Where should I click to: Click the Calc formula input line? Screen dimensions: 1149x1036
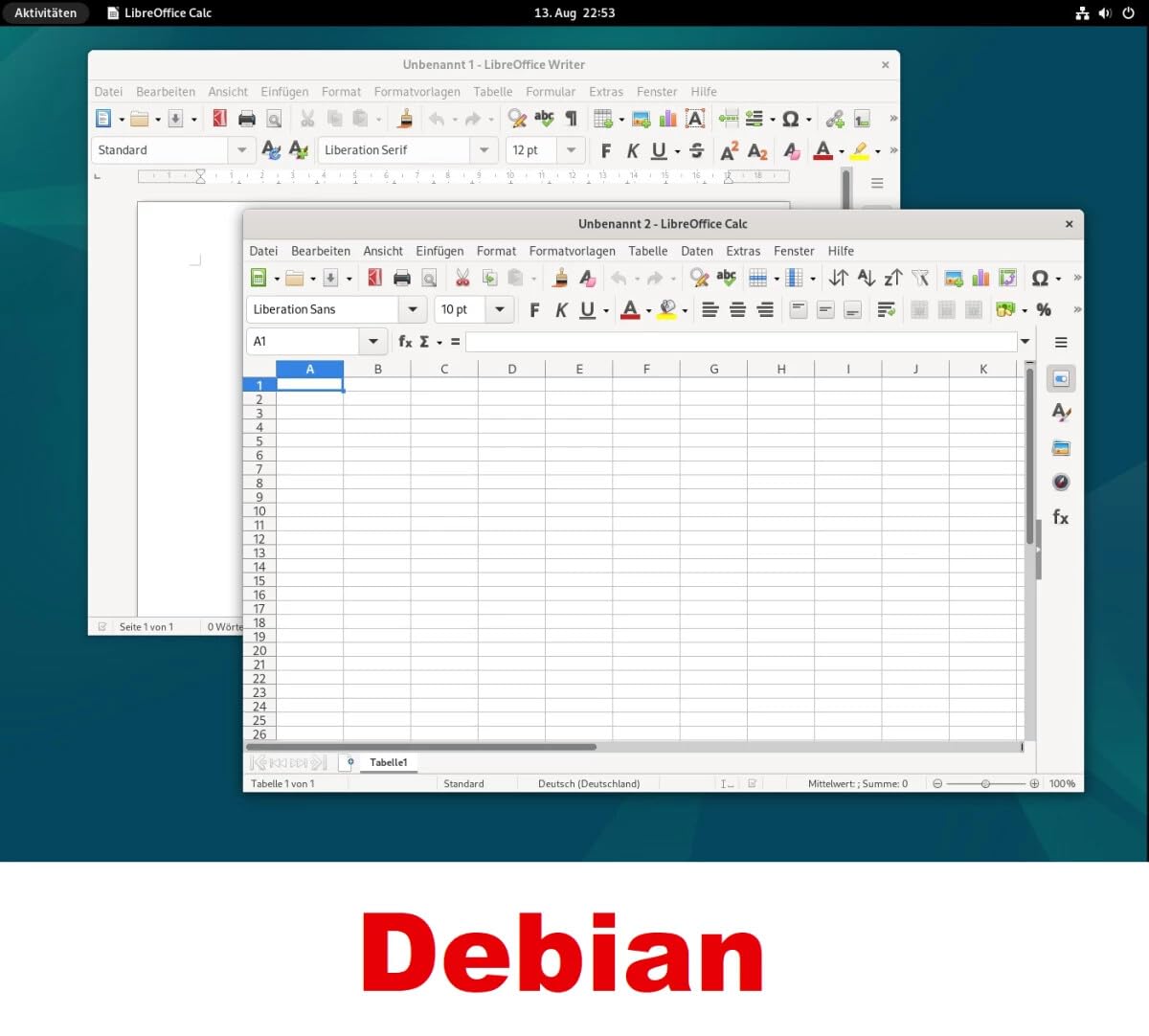point(741,341)
